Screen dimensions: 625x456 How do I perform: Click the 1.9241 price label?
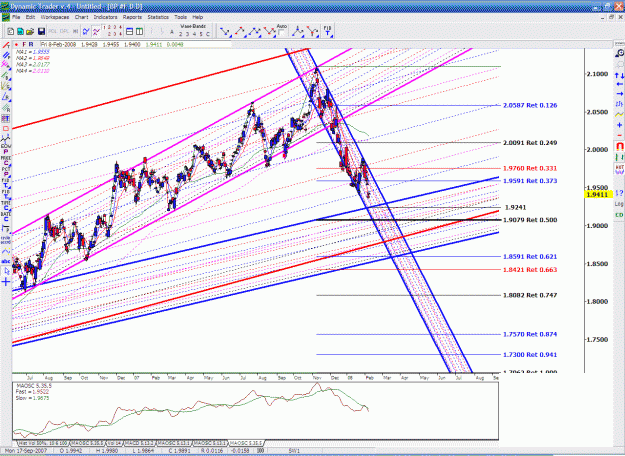click(515, 207)
